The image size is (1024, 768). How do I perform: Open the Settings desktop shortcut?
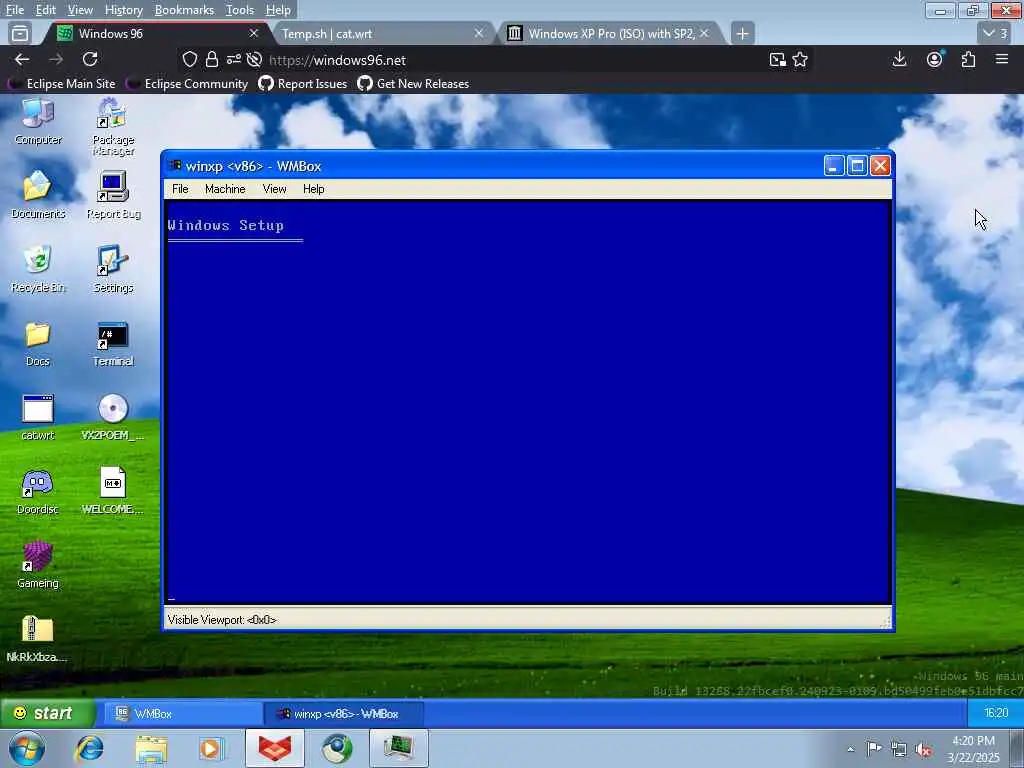[x=113, y=269]
